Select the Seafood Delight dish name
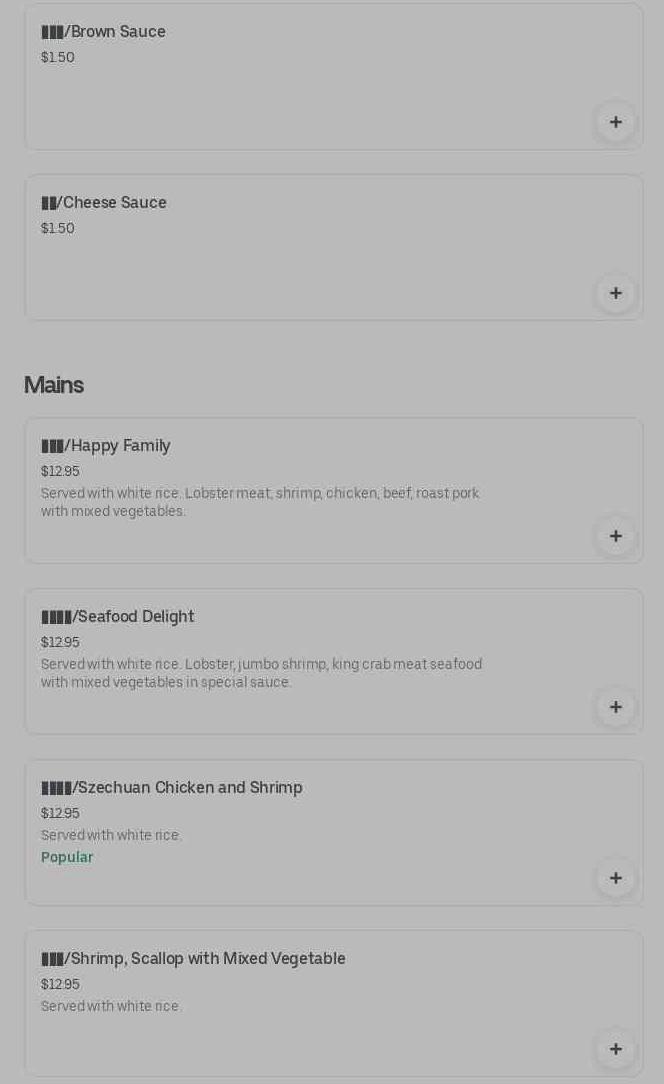The image size is (664, 1084). [118, 617]
